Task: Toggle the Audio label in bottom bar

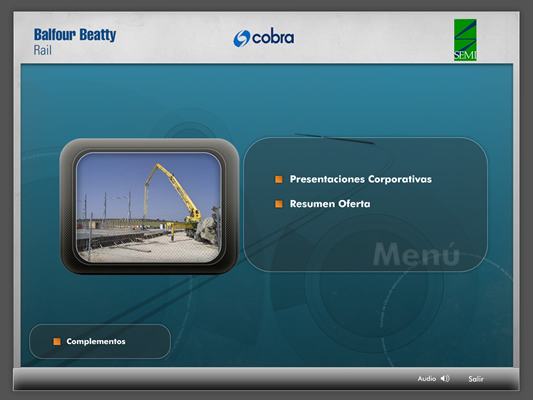Action: (427, 378)
